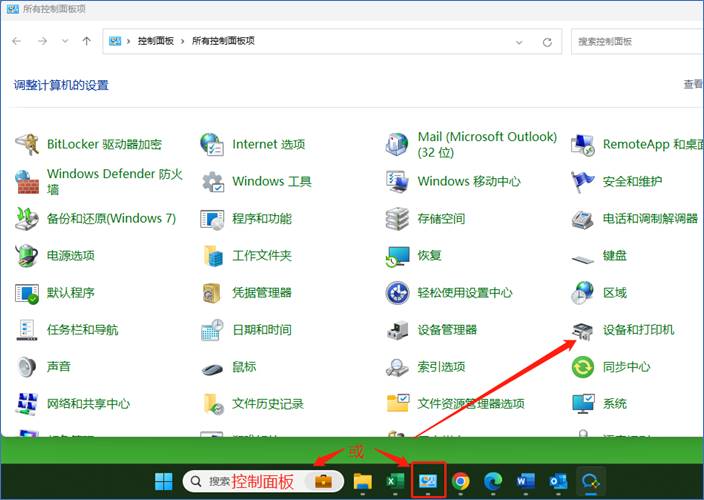Open the 设备和打印机 link
The width and height of the screenshot is (704, 500).
(x=638, y=330)
